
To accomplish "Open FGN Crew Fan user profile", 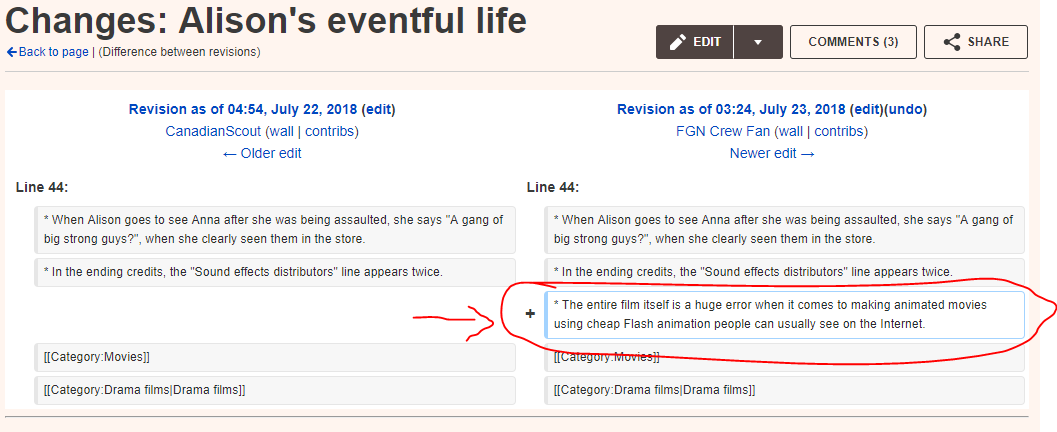I will click(x=723, y=131).
